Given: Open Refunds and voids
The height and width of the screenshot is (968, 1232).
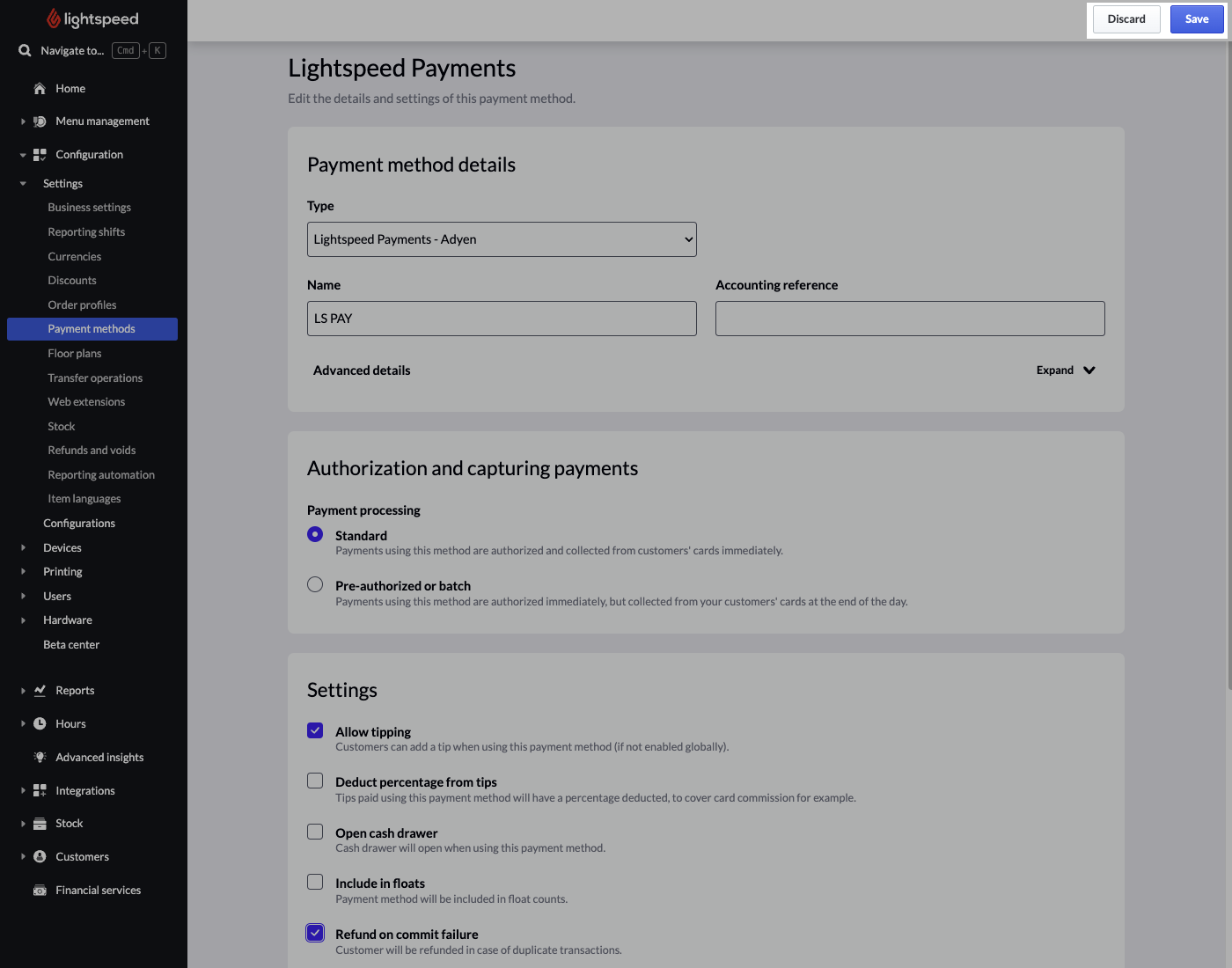Looking at the screenshot, I should click(92, 451).
